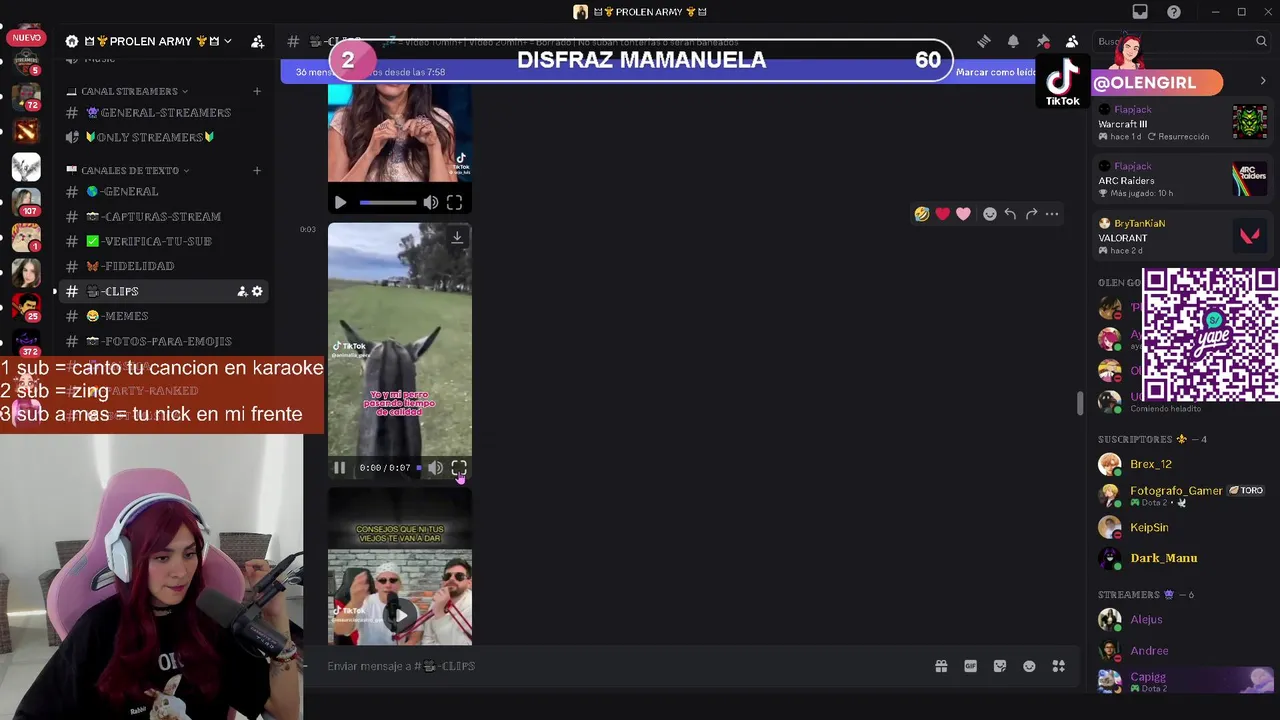Open the Help question mark icon
This screenshot has width=1280, height=720.
pyautogui.click(x=1174, y=12)
